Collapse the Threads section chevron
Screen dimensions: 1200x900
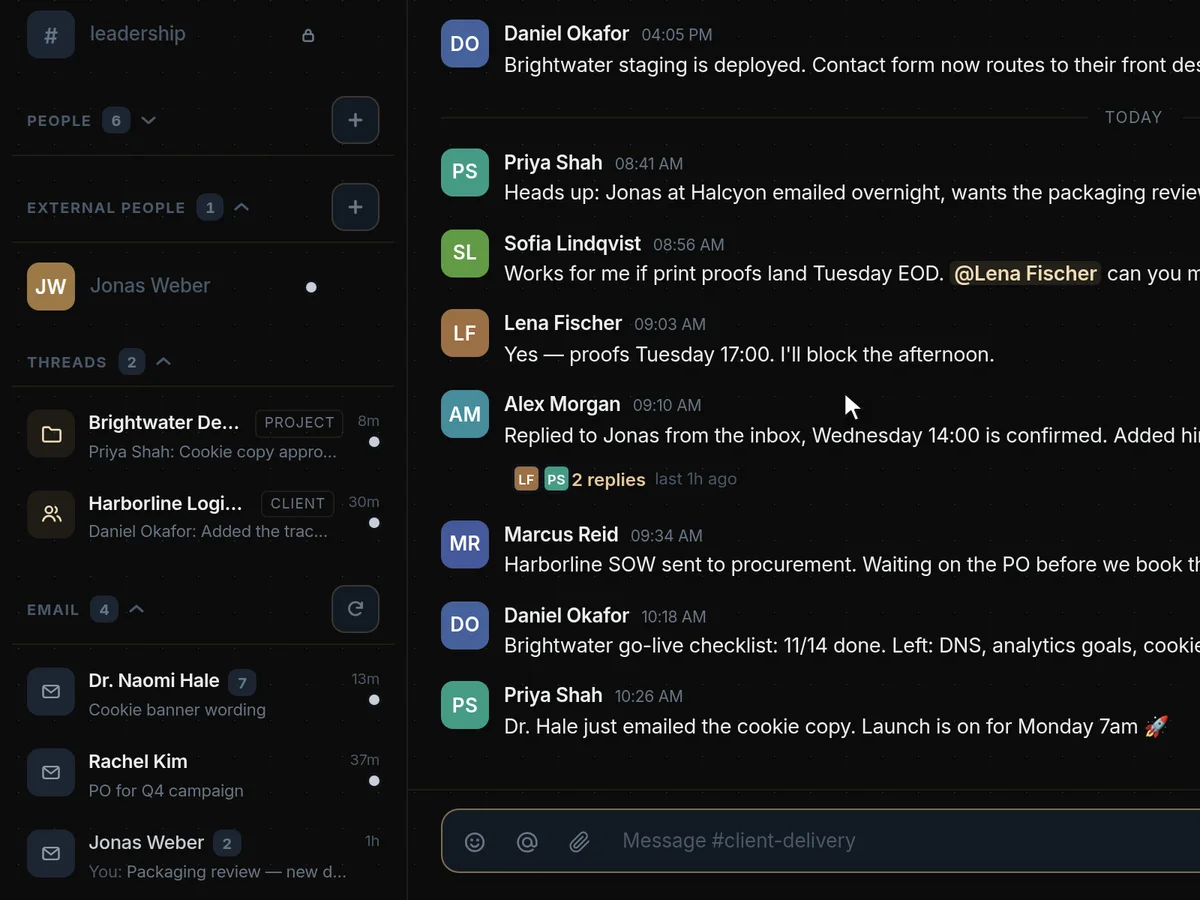point(164,361)
